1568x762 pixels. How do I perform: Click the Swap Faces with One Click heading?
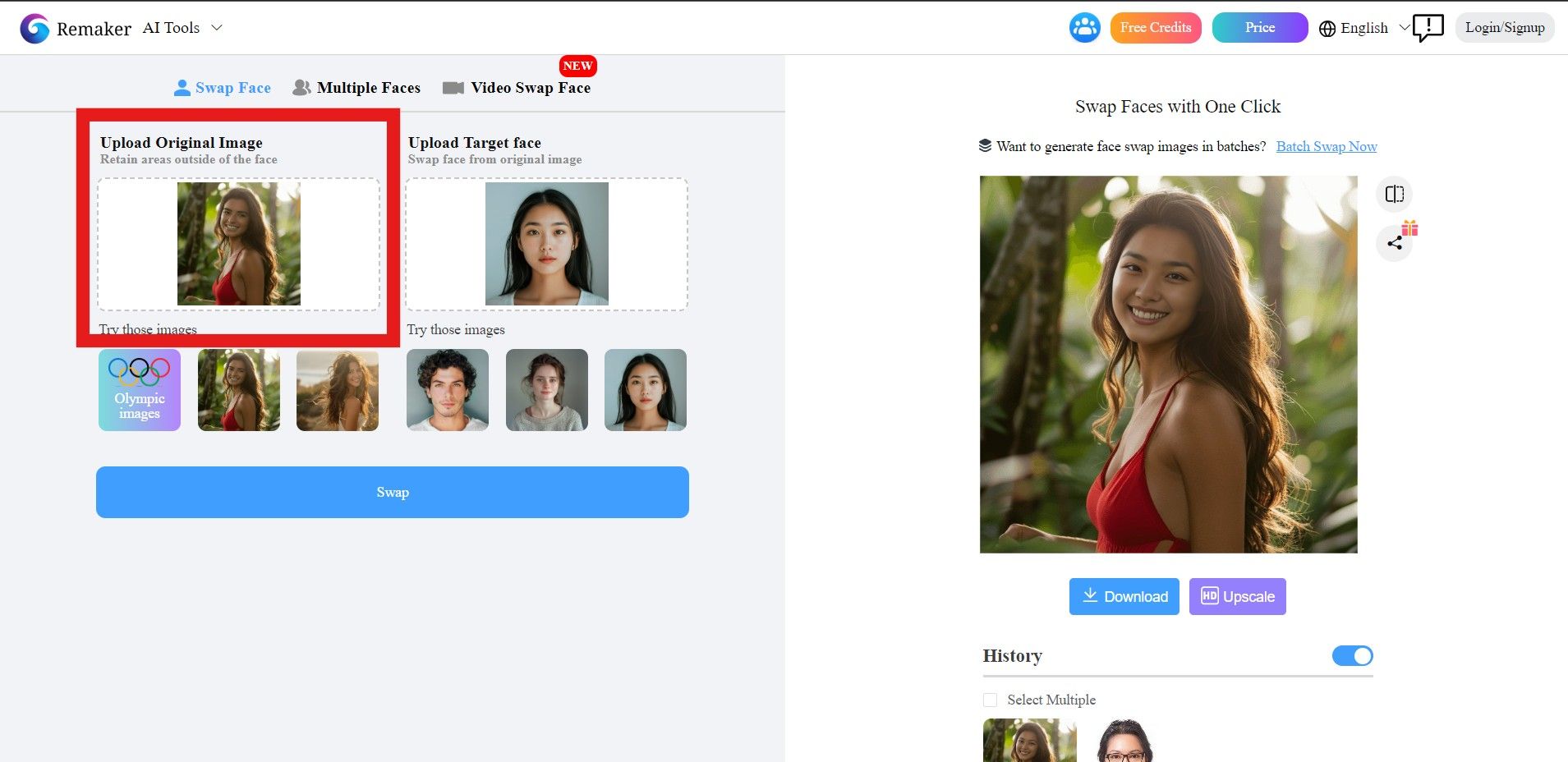[1178, 107]
